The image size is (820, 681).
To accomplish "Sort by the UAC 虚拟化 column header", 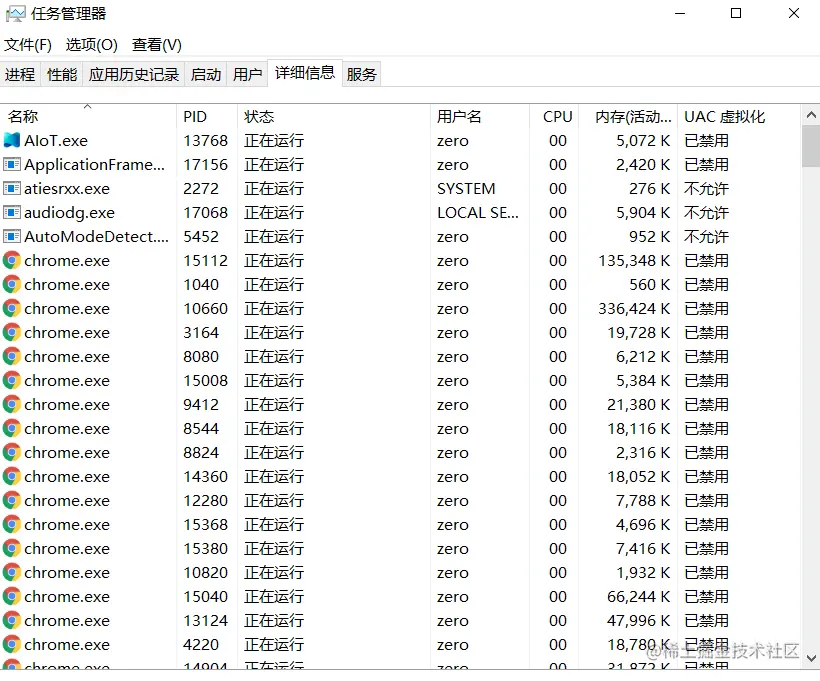I will 739,116.
